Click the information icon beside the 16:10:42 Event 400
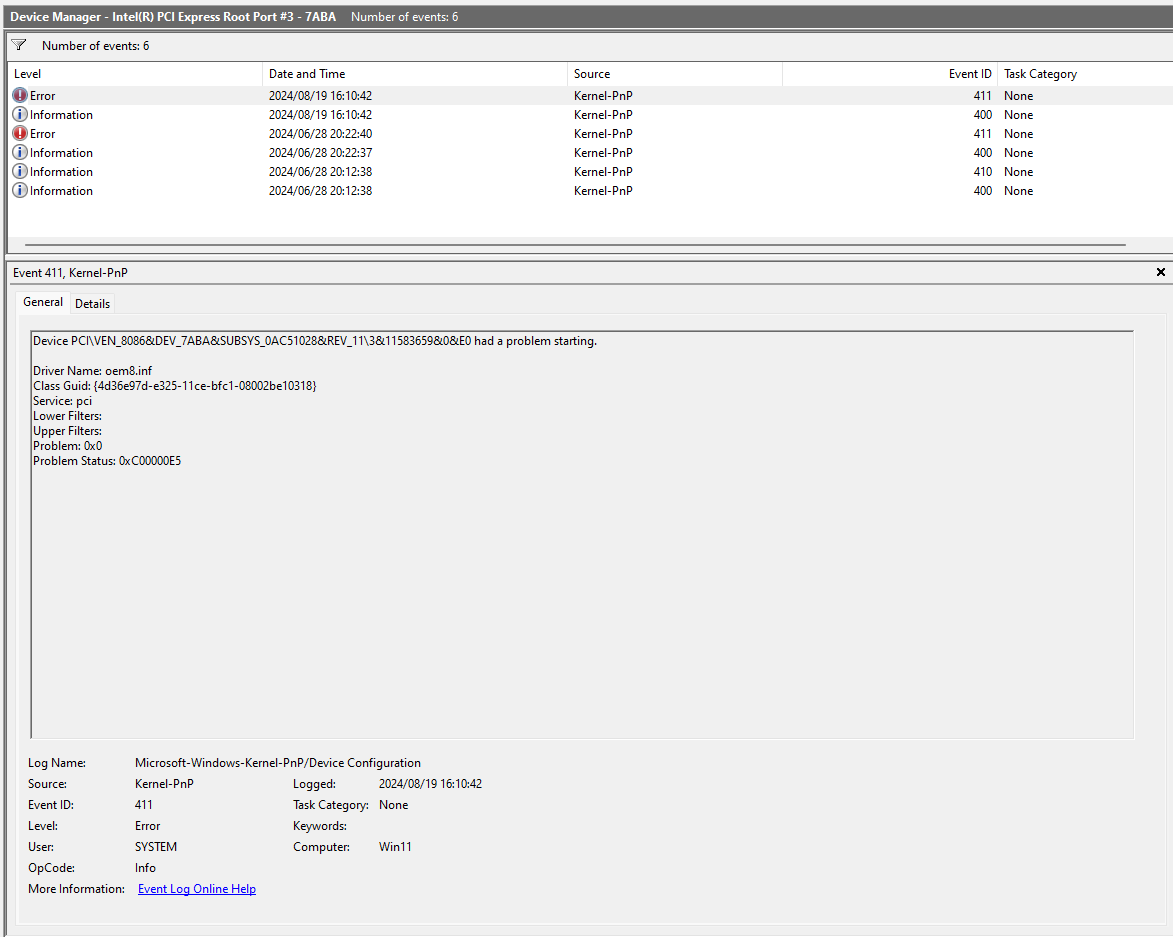The height and width of the screenshot is (937, 1173). click(x=19, y=114)
